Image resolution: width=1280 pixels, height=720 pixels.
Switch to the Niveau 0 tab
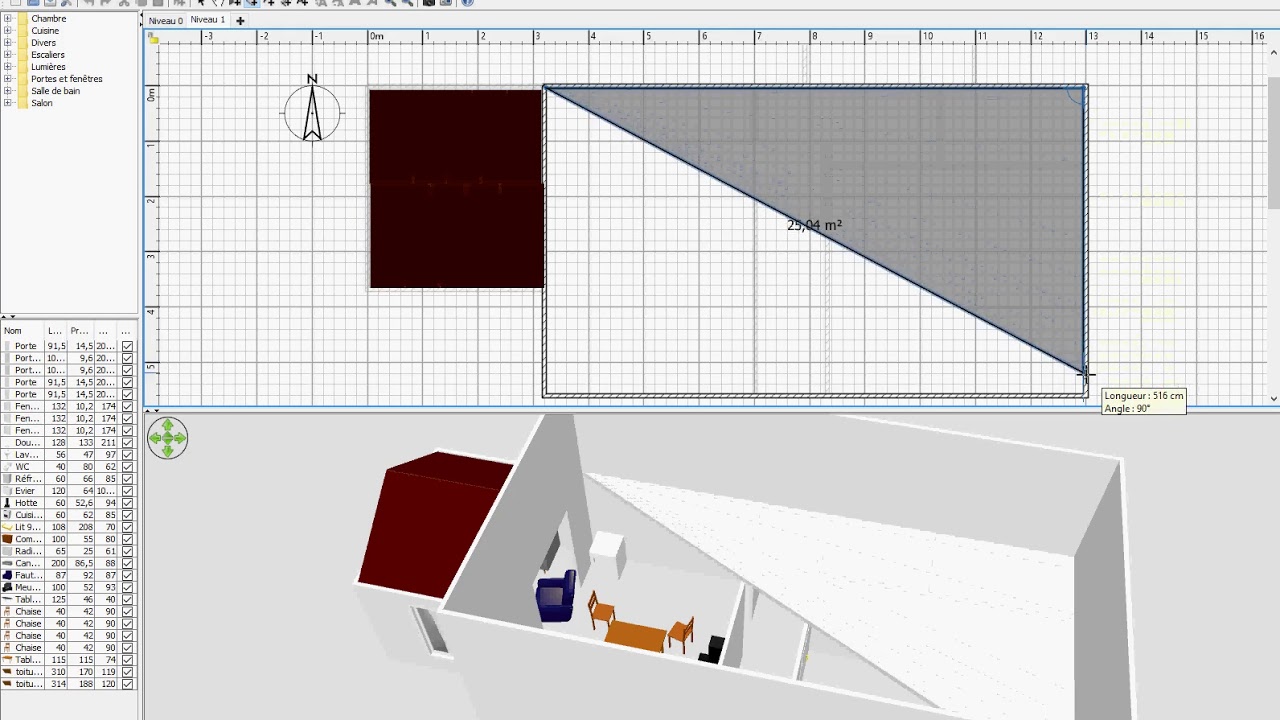point(165,20)
